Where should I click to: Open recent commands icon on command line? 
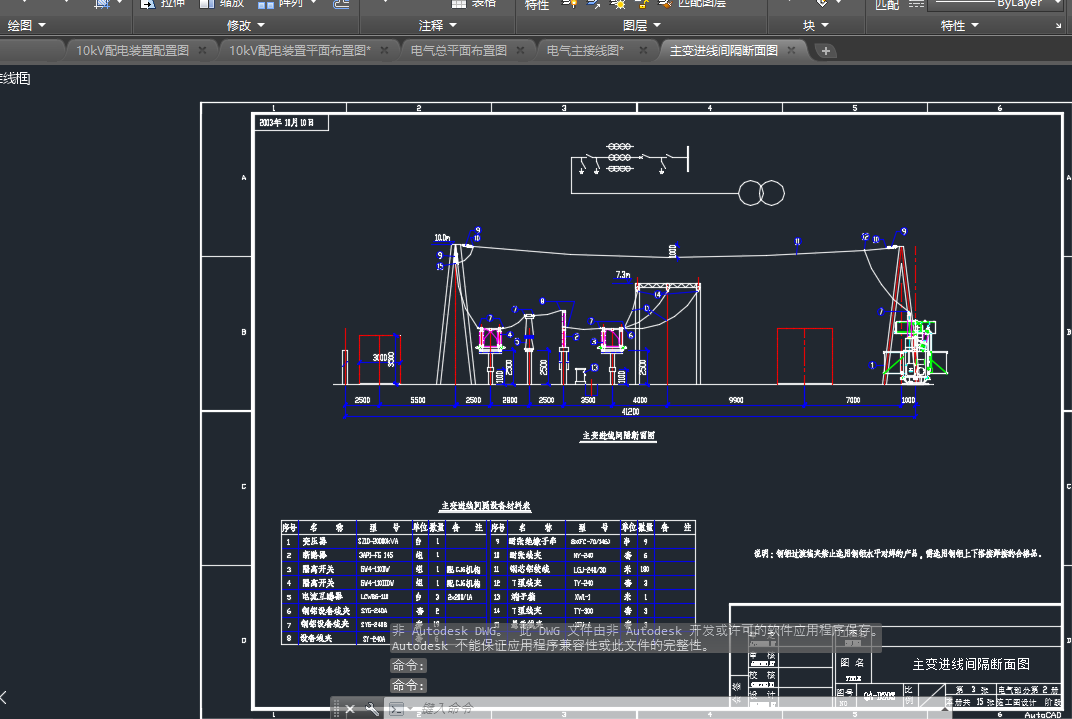point(397,709)
